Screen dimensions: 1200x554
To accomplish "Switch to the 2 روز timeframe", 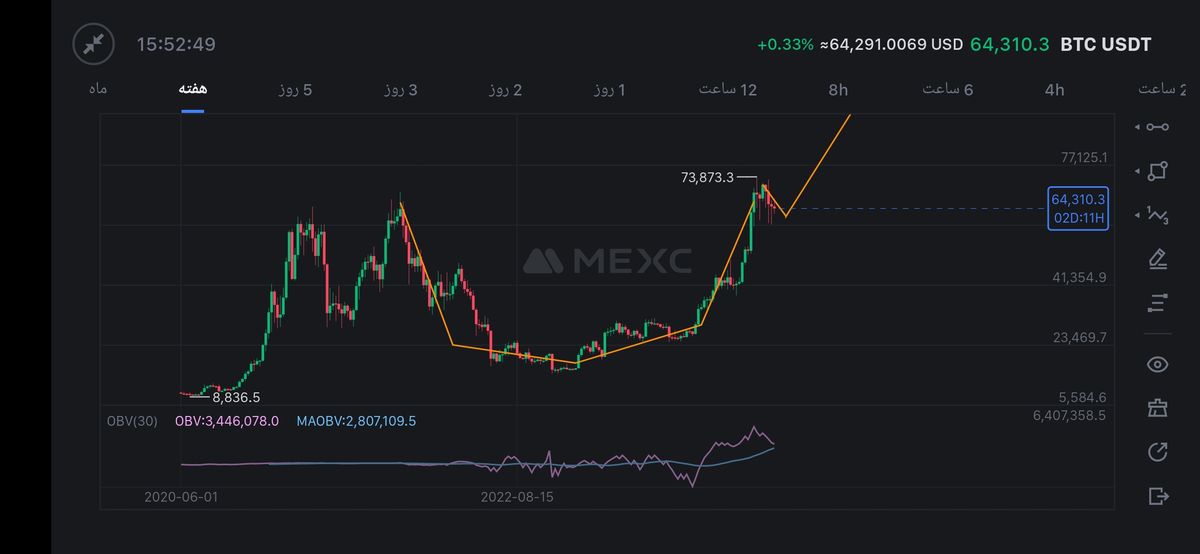I will click(x=505, y=90).
